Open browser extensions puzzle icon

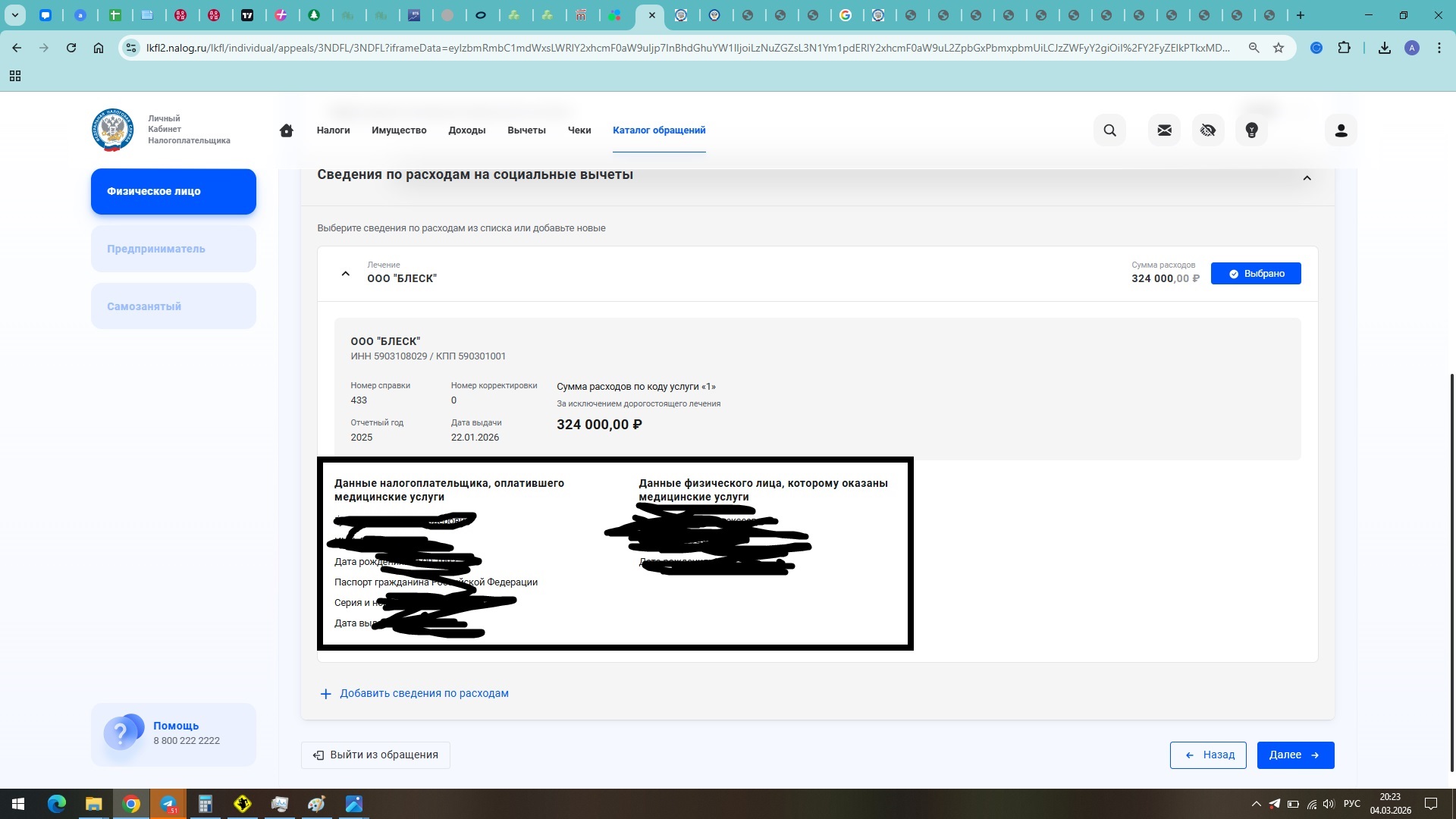click(x=1344, y=48)
